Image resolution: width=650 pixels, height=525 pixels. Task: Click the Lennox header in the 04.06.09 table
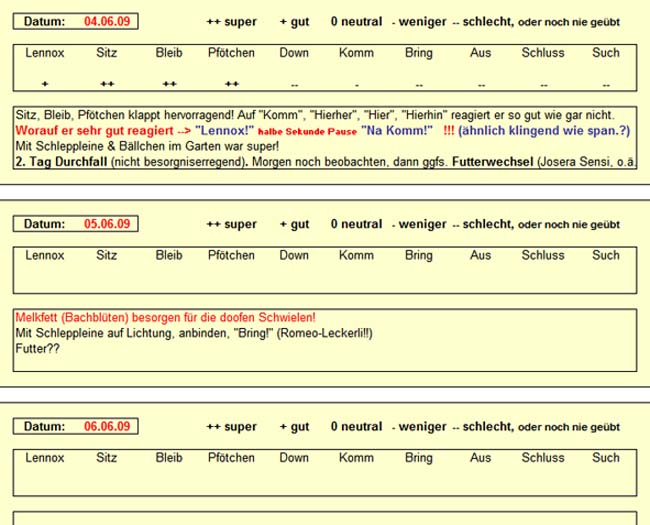[45, 53]
